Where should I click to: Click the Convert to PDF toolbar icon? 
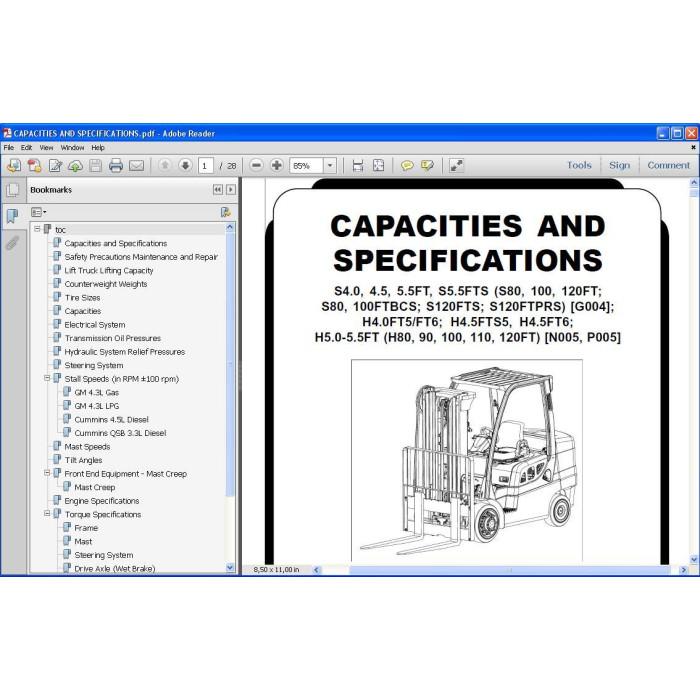coord(34,166)
